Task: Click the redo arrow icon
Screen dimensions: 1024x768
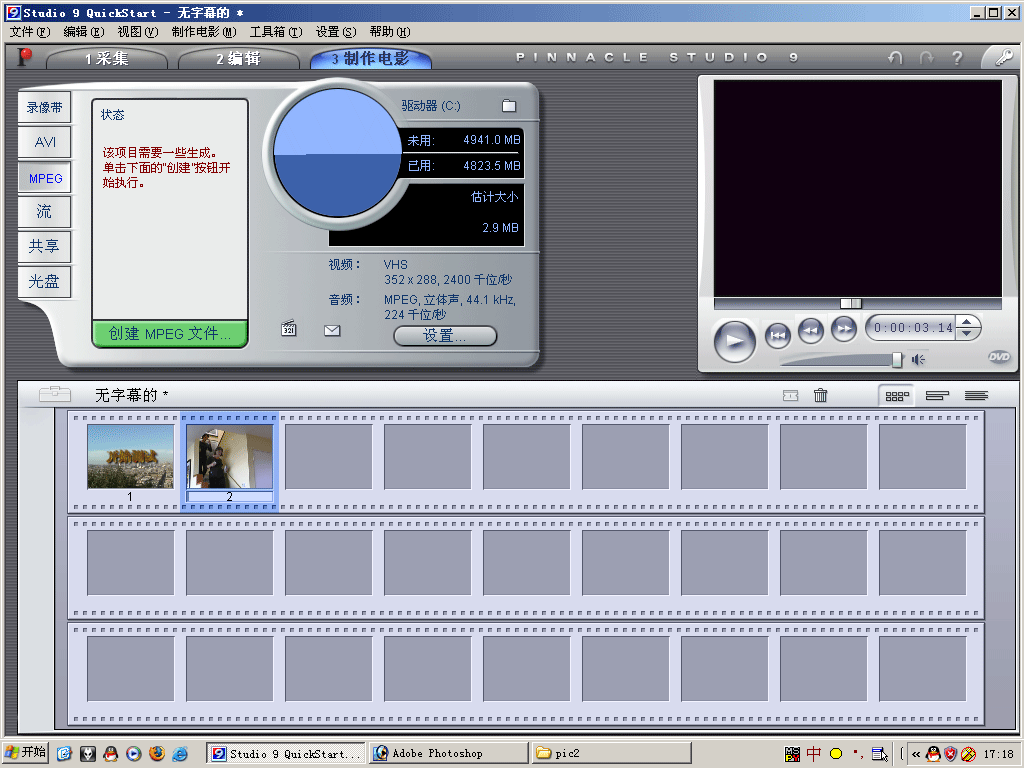Action: [x=927, y=58]
